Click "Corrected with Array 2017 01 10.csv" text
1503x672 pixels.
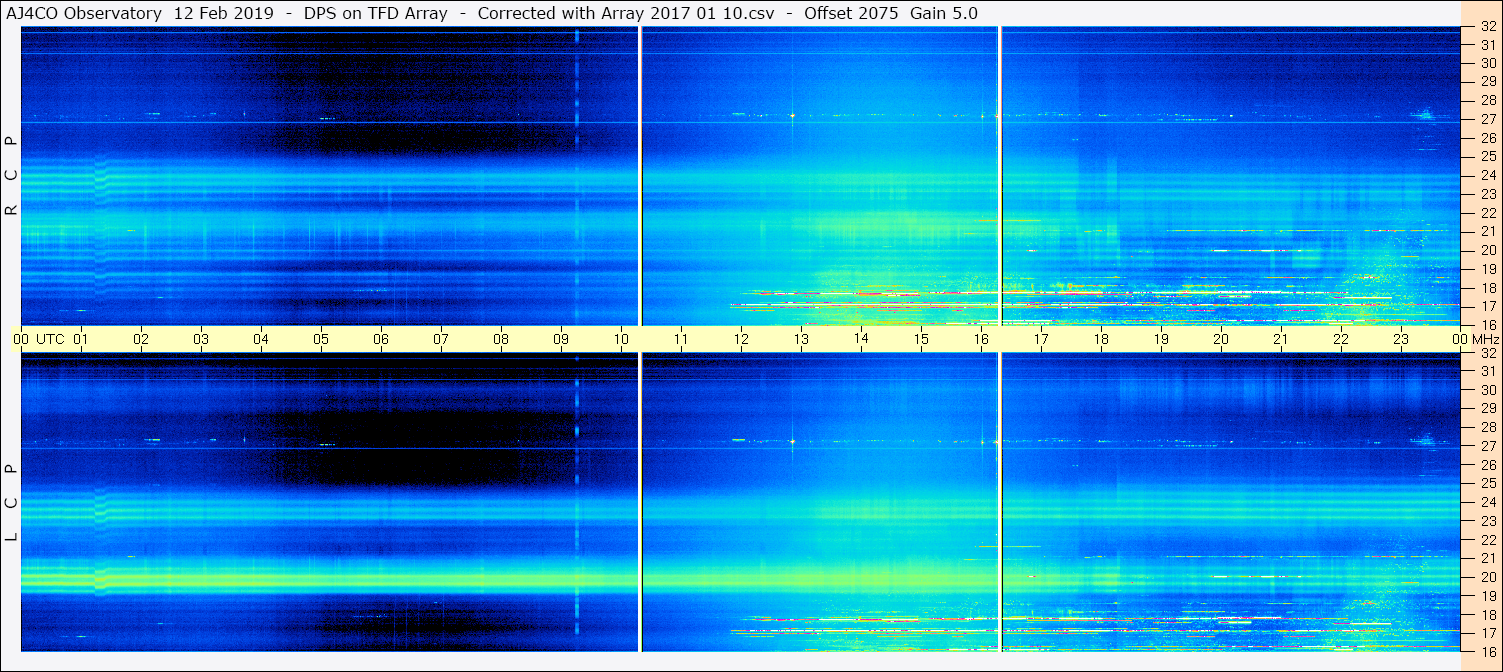tap(625, 13)
